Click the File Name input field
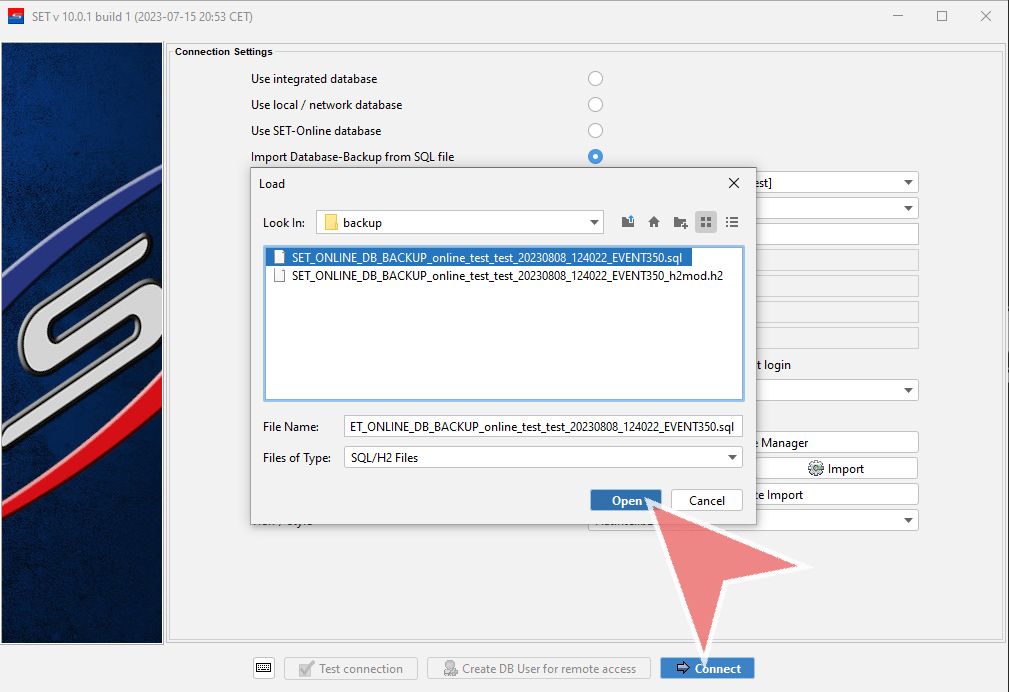The image size is (1009, 692). (543, 426)
